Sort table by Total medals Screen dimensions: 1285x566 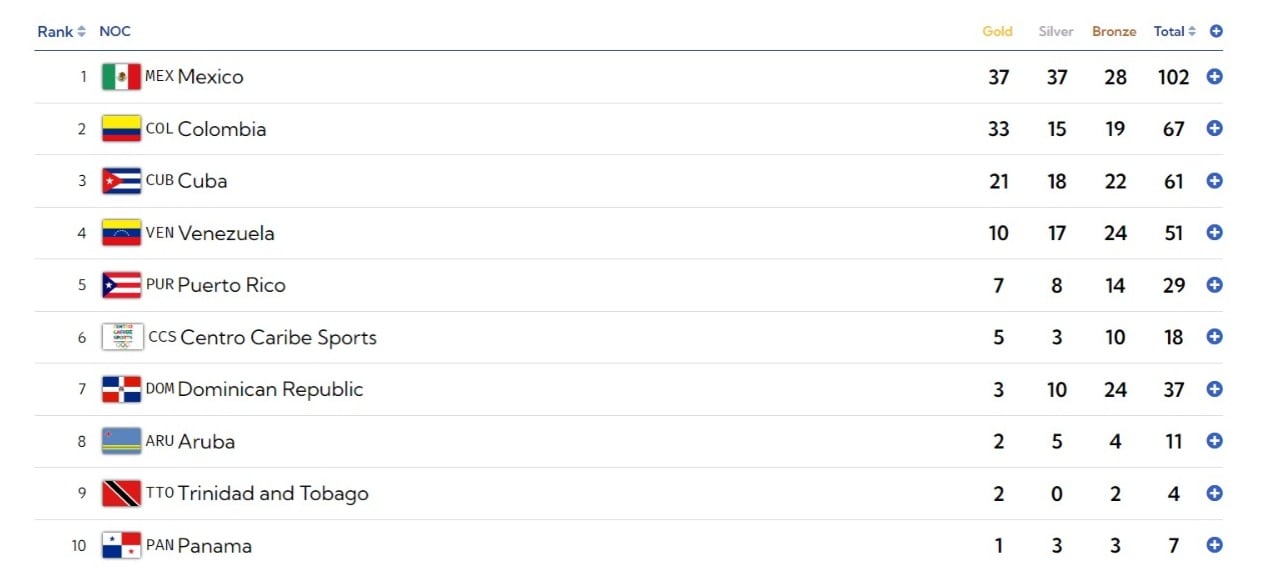coord(1174,31)
